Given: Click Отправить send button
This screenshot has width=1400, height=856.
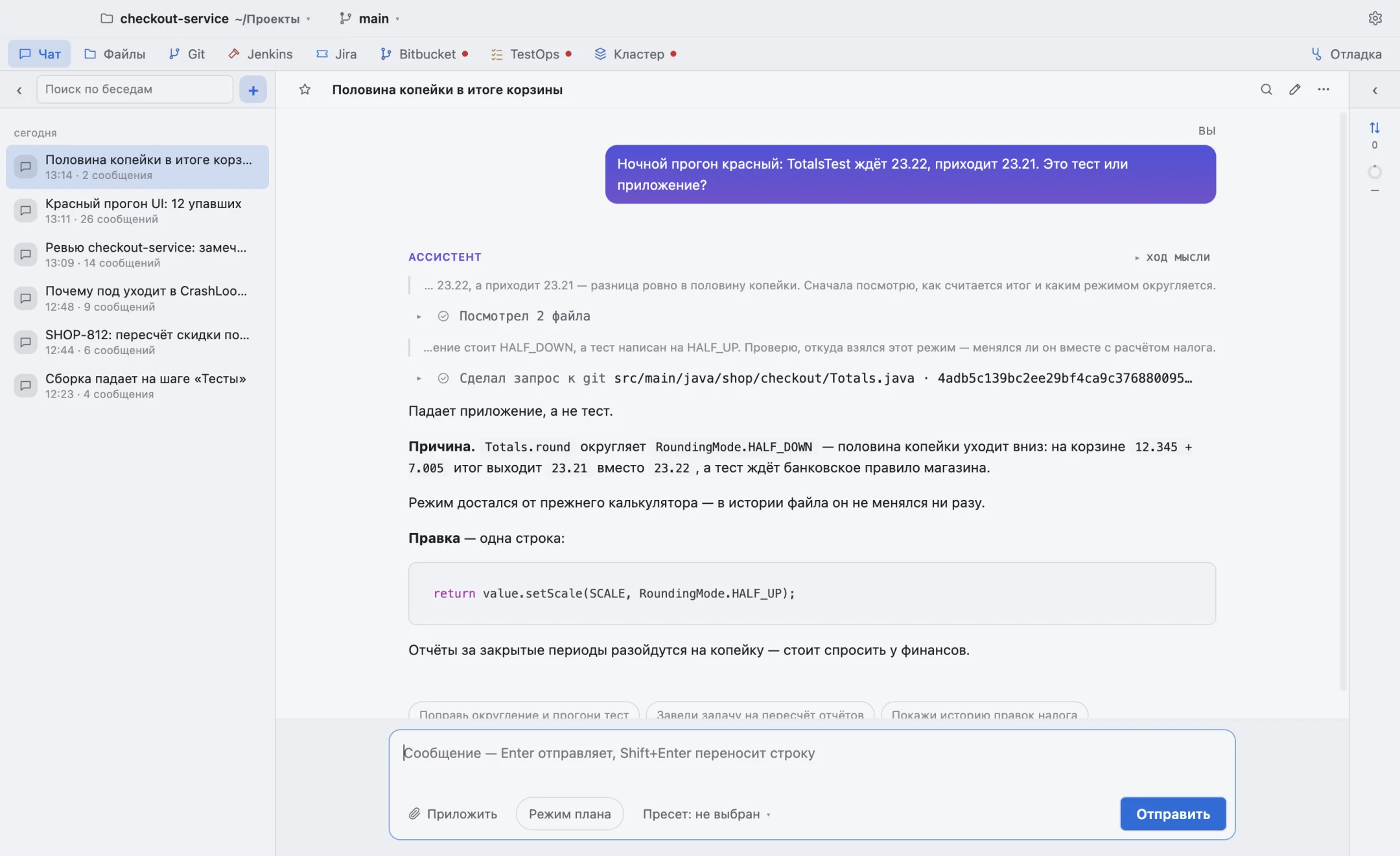Looking at the screenshot, I should (x=1172, y=814).
